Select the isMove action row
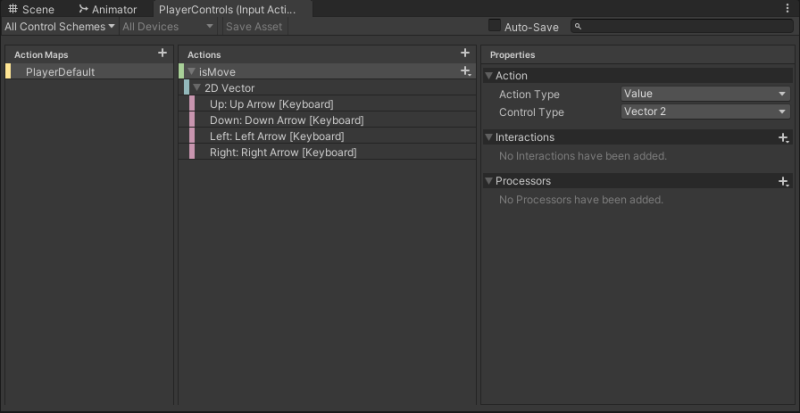 pyautogui.click(x=327, y=71)
